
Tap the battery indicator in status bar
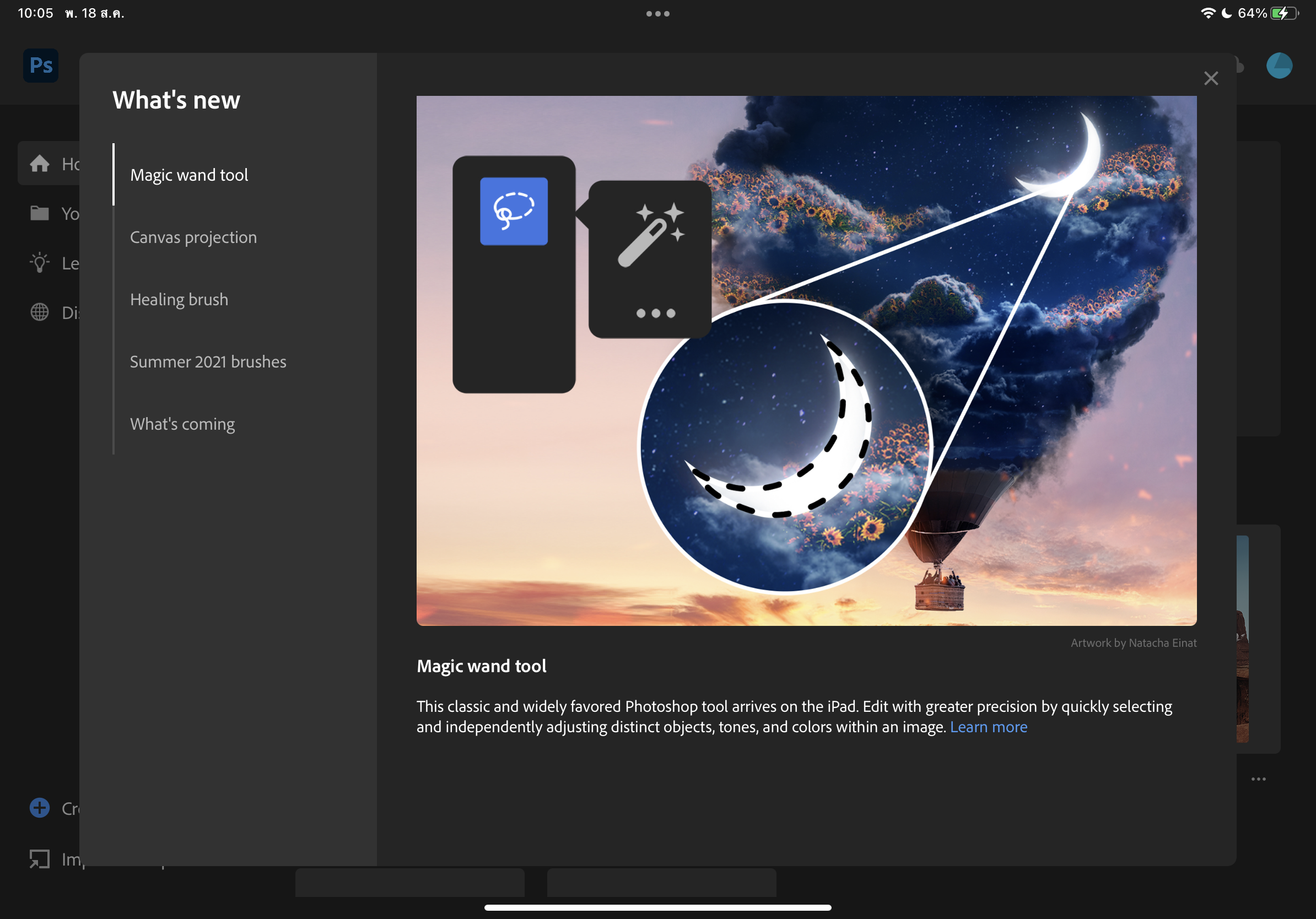pyautogui.click(x=1283, y=13)
